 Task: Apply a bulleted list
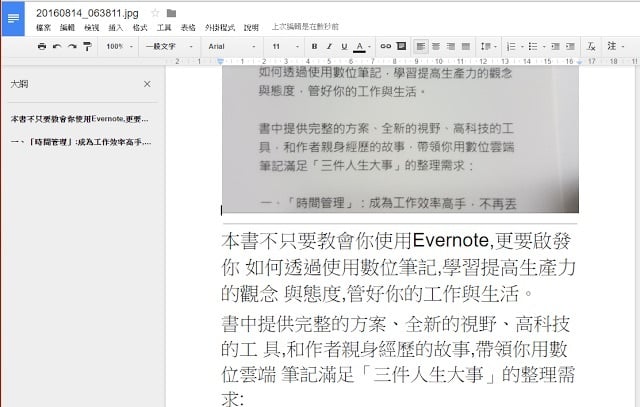tap(533, 47)
